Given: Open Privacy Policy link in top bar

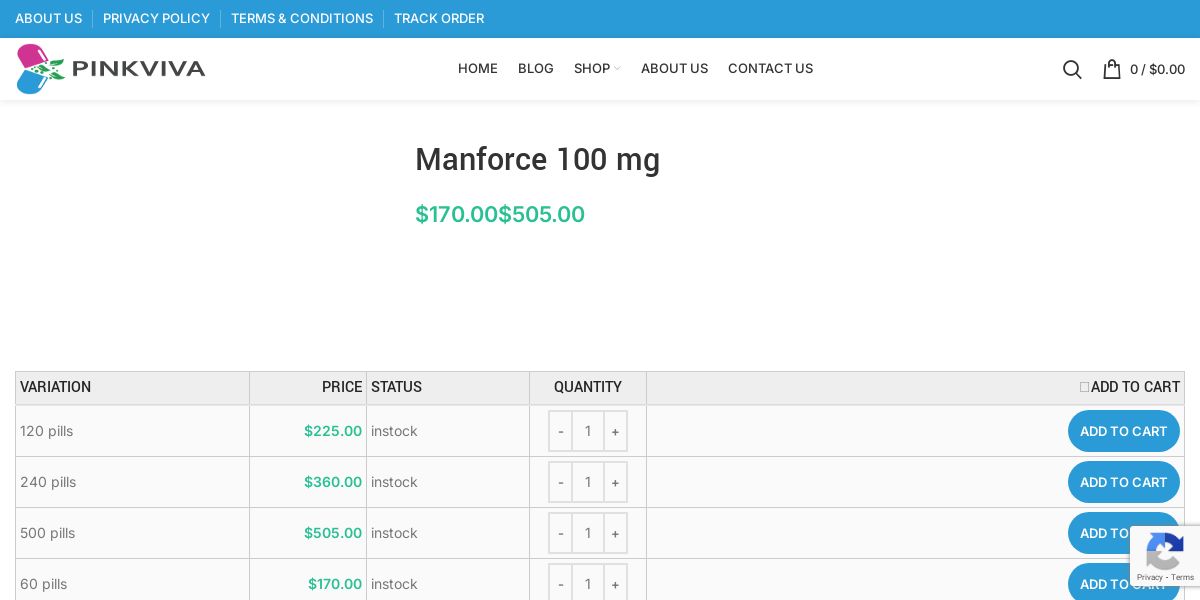Looking at the screenshot, I should [156, 18].
